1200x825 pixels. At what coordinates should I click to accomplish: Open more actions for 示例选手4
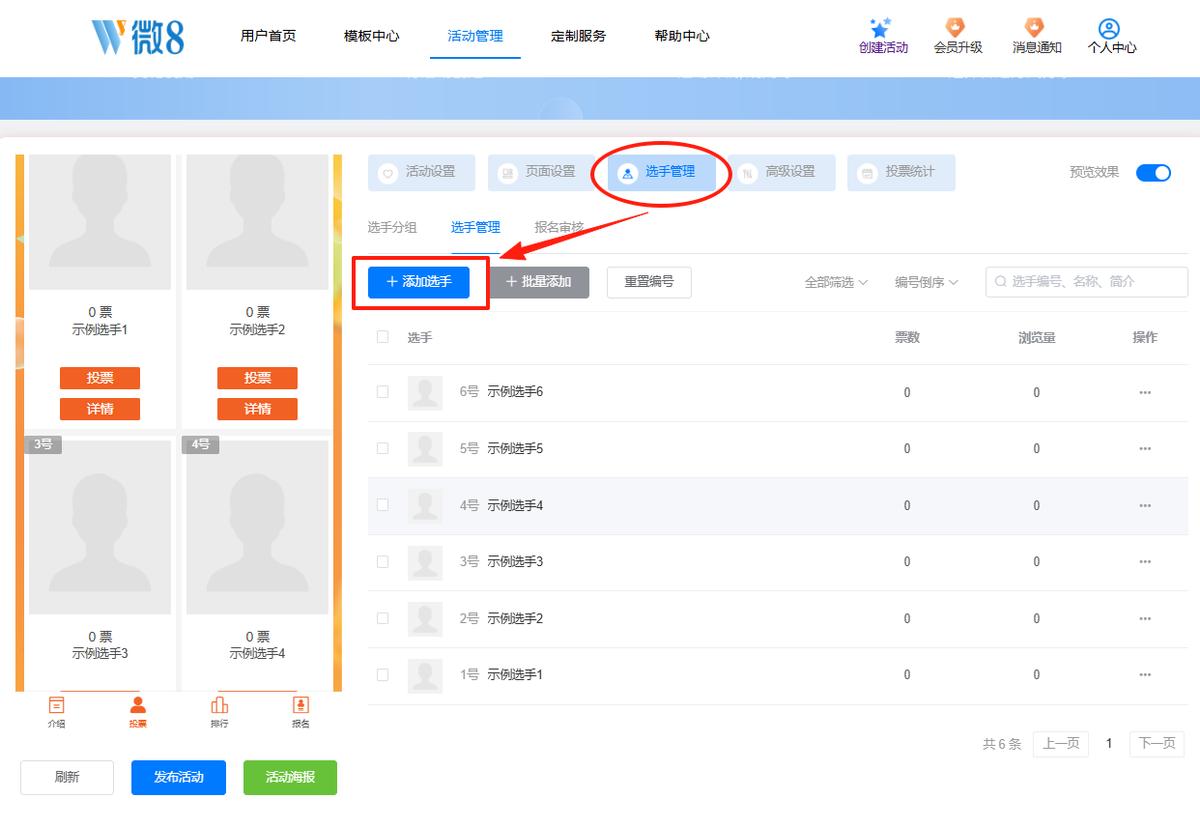1145,506
